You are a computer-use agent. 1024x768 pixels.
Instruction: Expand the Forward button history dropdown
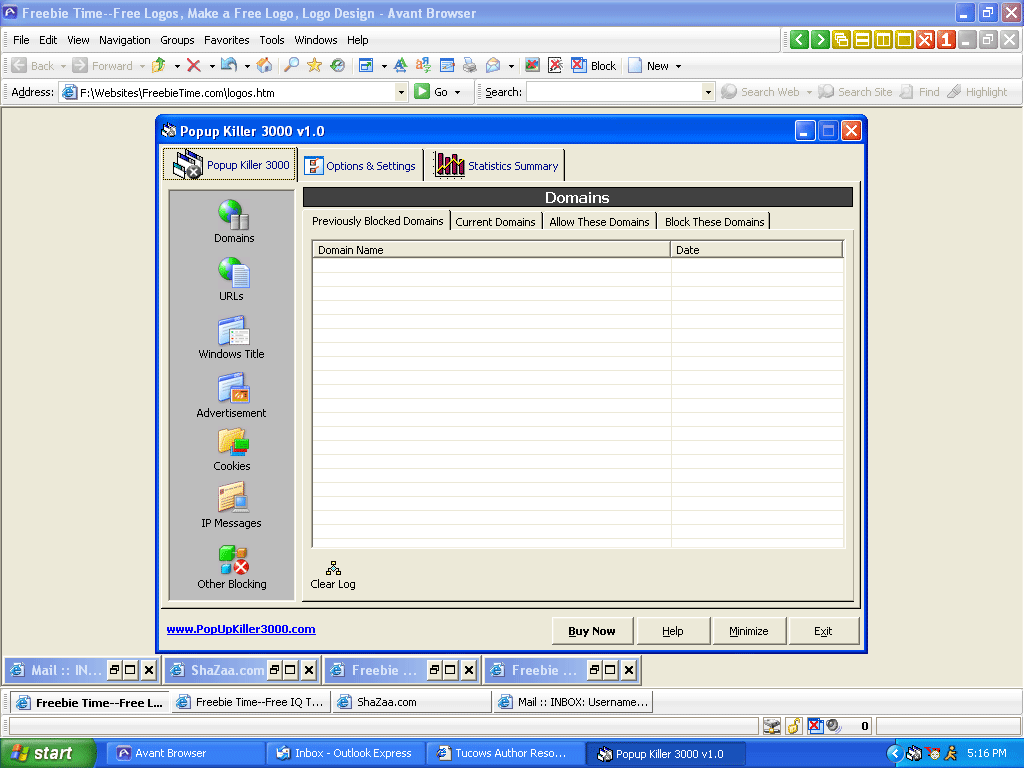point(142,66)
